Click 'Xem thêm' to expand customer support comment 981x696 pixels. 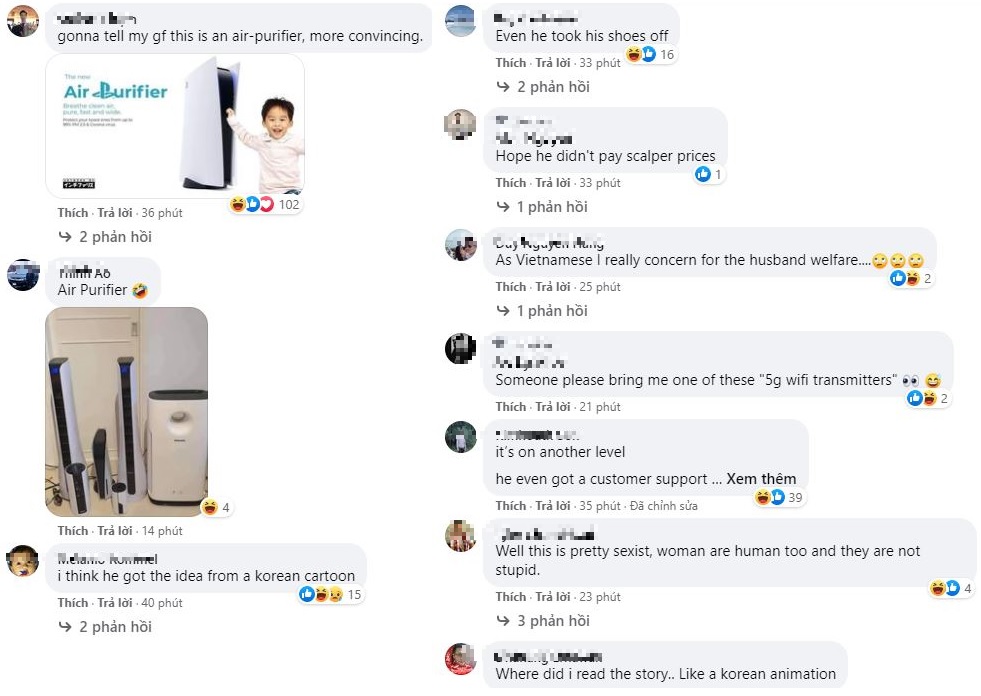[761, 479]
